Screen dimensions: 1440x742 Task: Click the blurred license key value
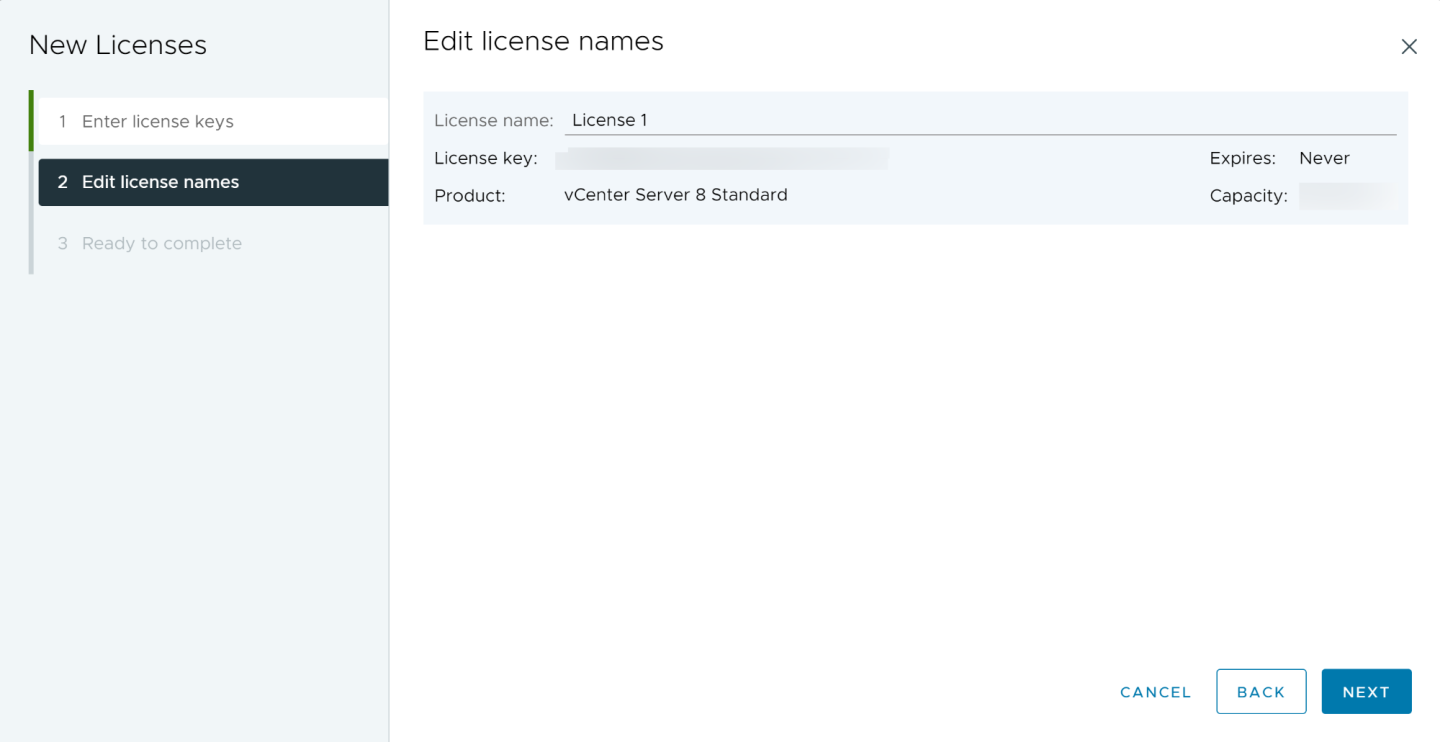722,158
